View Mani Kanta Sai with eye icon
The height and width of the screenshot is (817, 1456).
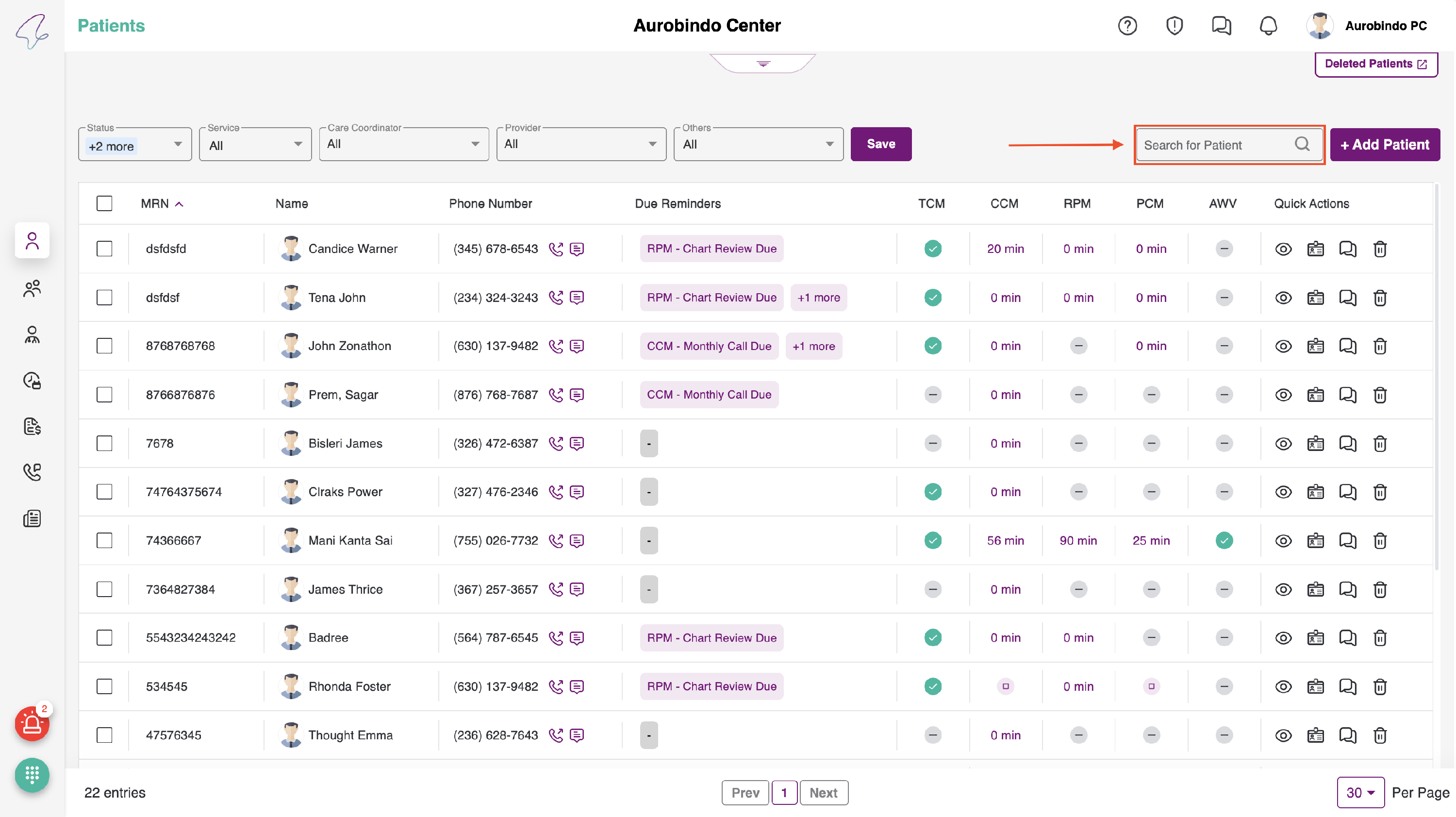tap(1283, 540)
